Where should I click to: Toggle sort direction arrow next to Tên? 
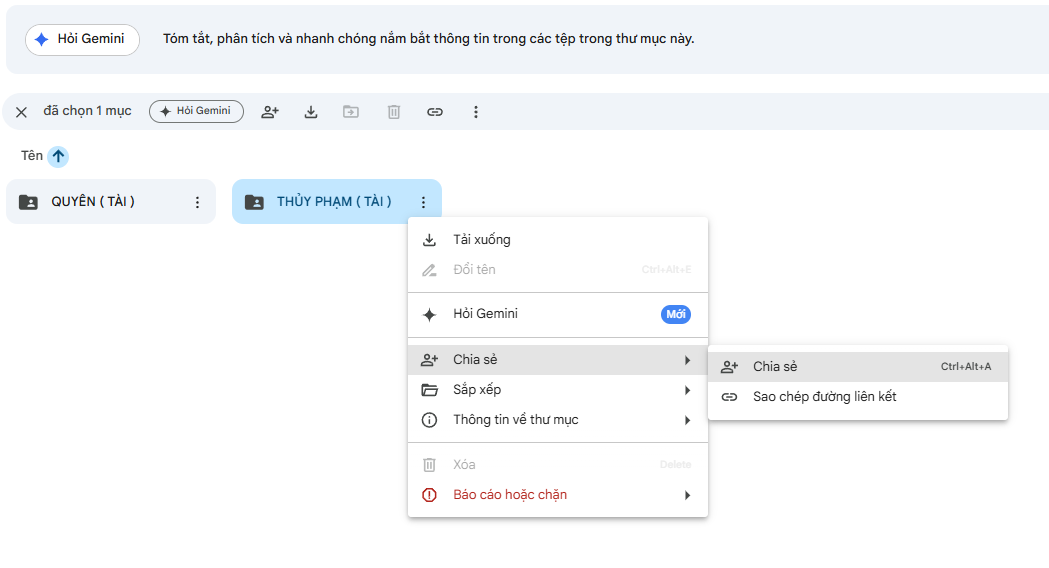(x=58, y=156)
